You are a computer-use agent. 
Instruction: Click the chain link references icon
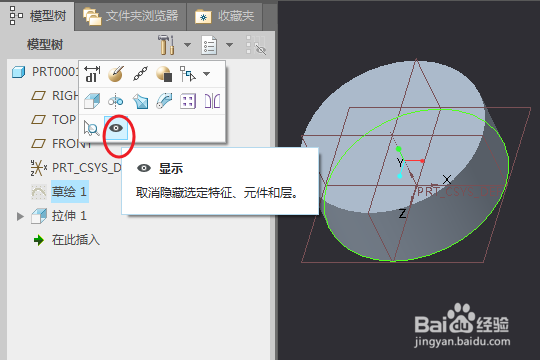(x=140, y=74)
